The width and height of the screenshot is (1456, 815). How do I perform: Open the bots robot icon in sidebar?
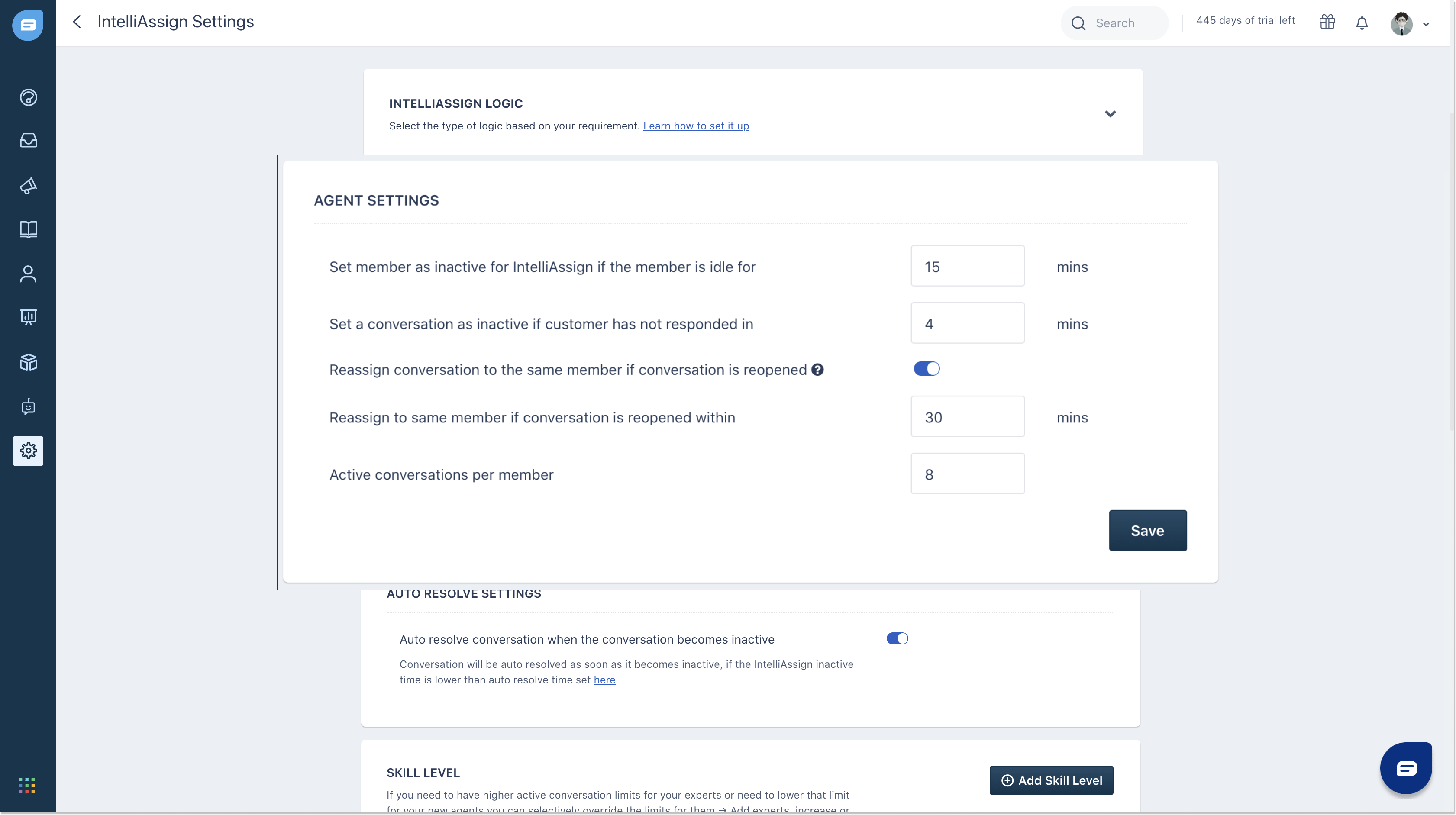28,406
